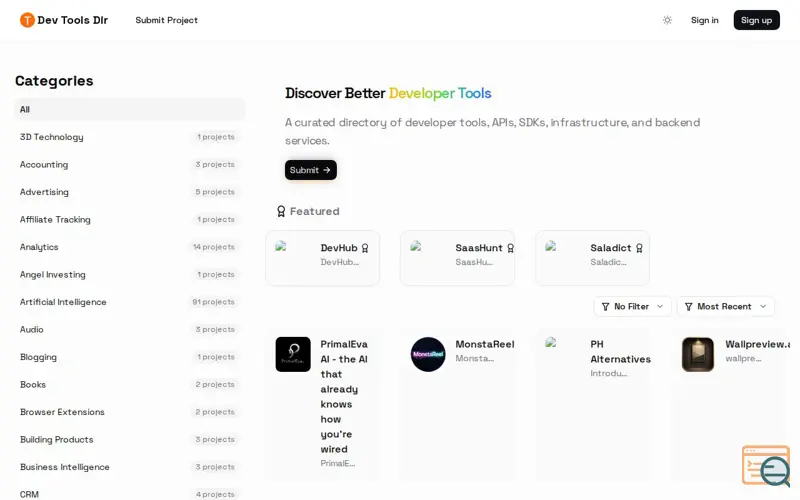Open the Audio category
Image resolution: width=800 pixels, height=500 pixels.
[x=130, y=330]
